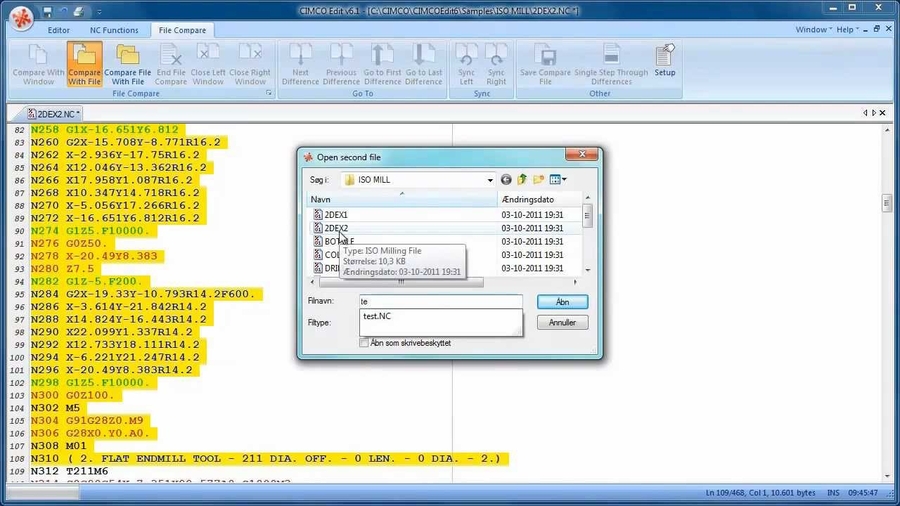
Task: Click the CIMCO application logo button
Action: pyautogui.click(x=19, y=20)
